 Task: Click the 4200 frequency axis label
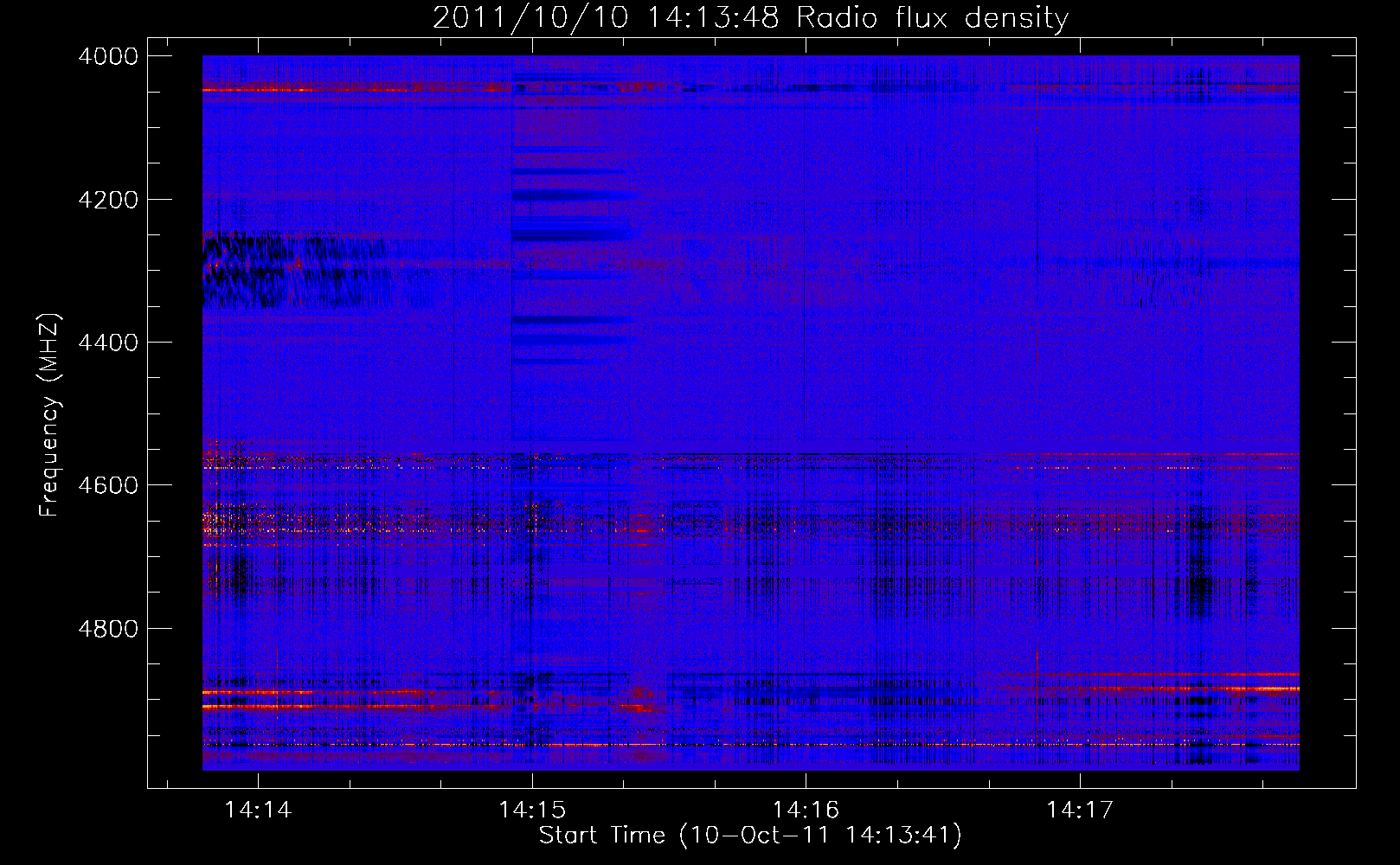108,200
